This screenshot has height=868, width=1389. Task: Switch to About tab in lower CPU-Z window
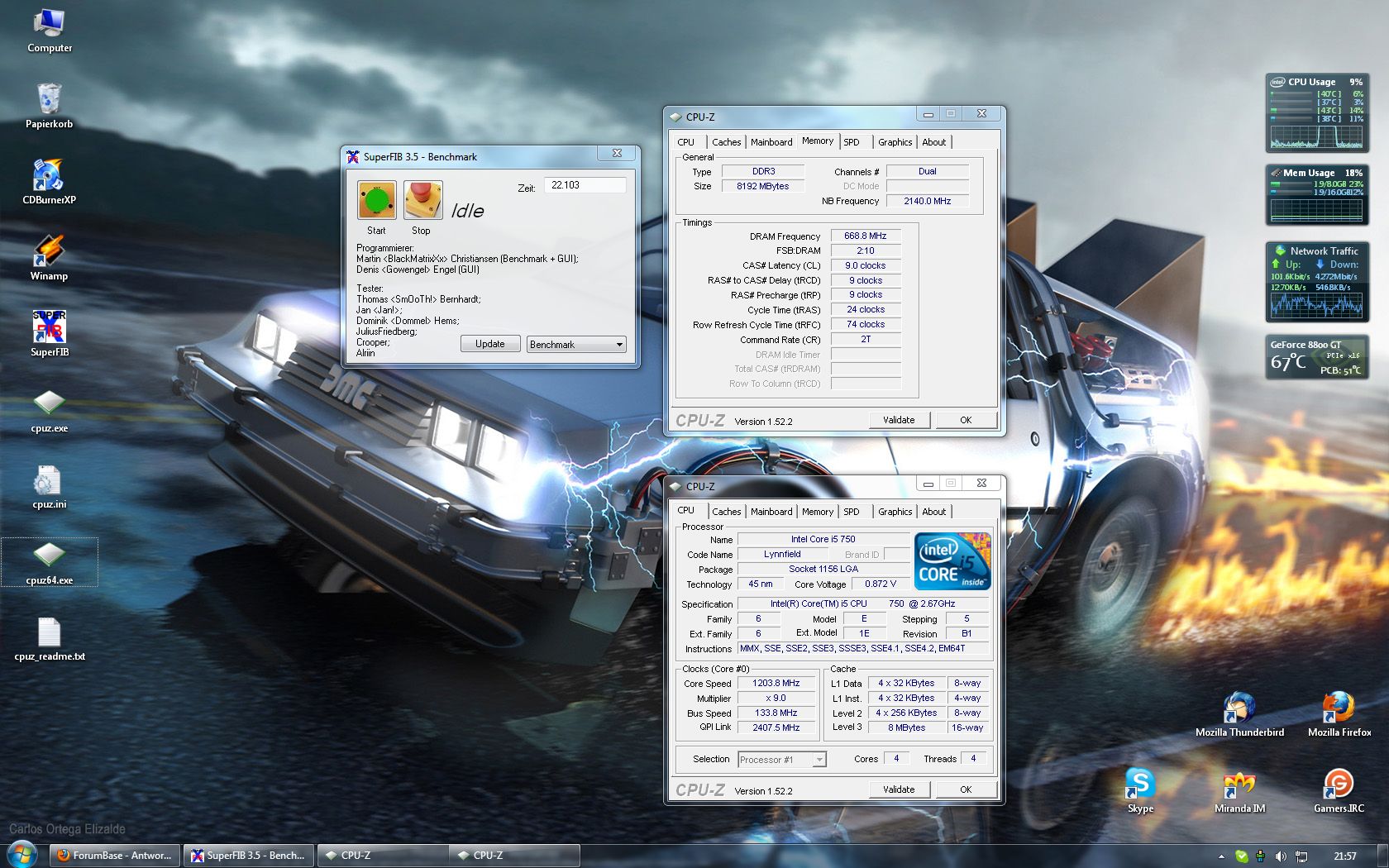[934, 512]
